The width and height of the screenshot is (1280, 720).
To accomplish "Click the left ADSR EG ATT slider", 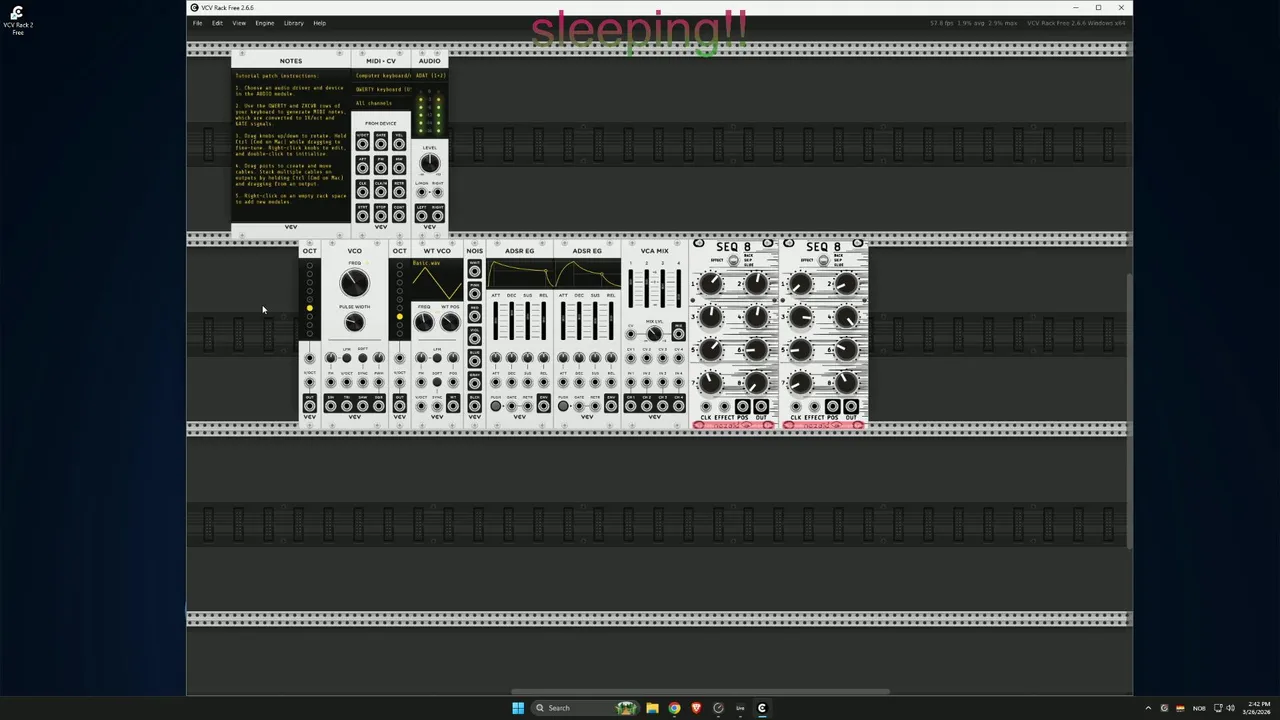I will coord(496,321).
